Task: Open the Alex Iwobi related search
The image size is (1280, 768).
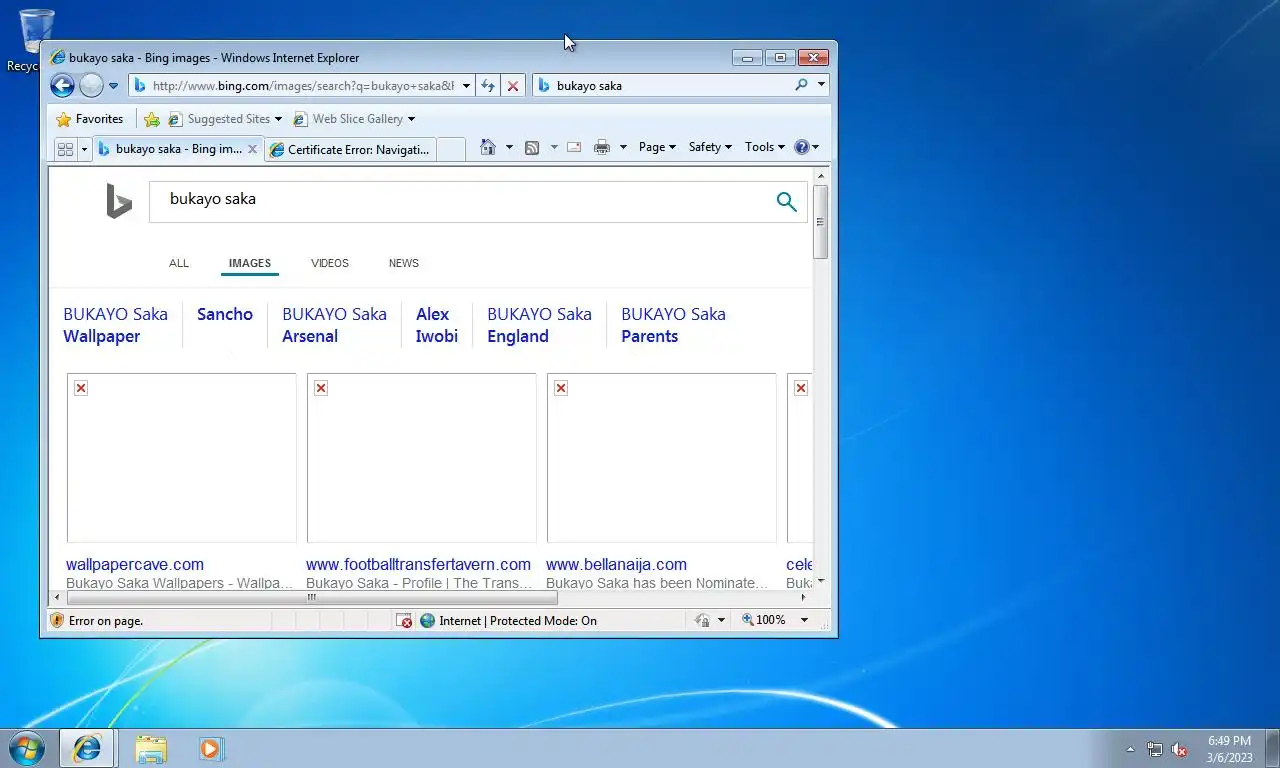Action: (437, 325)
